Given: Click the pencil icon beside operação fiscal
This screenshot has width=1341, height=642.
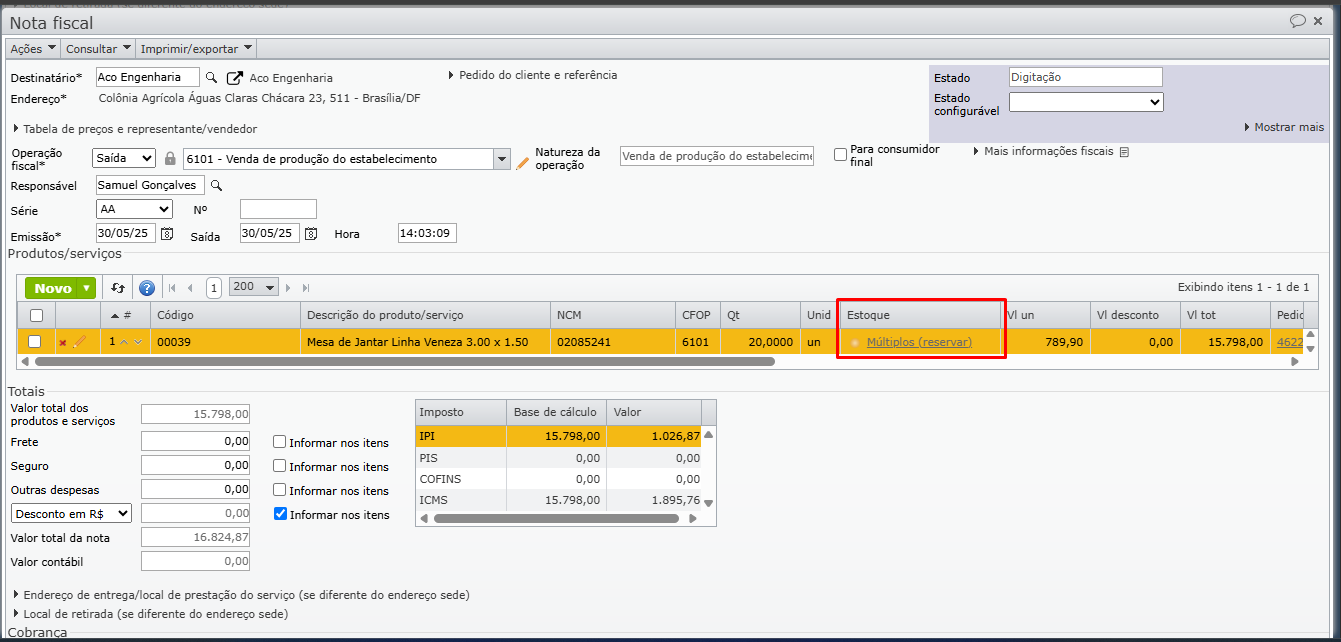Looking at the screenshot, I should click(x=522, y=160).
